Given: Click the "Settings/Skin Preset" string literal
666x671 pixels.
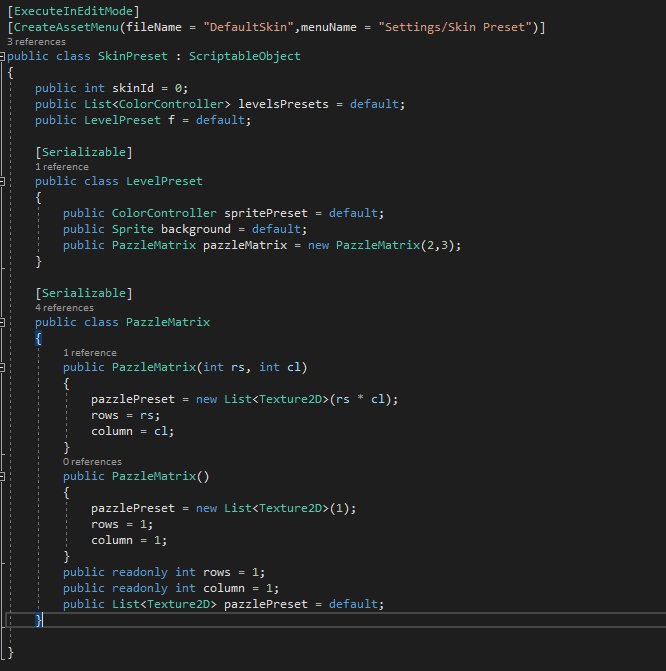Looking at the screenshot, I should 455,27.
